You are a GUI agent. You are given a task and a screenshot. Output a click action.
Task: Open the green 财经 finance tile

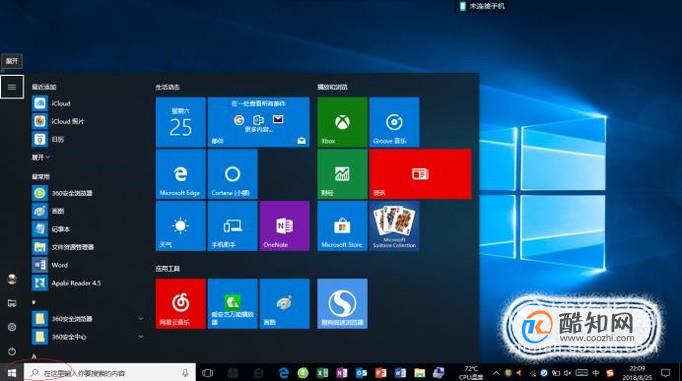pos(342,174)
